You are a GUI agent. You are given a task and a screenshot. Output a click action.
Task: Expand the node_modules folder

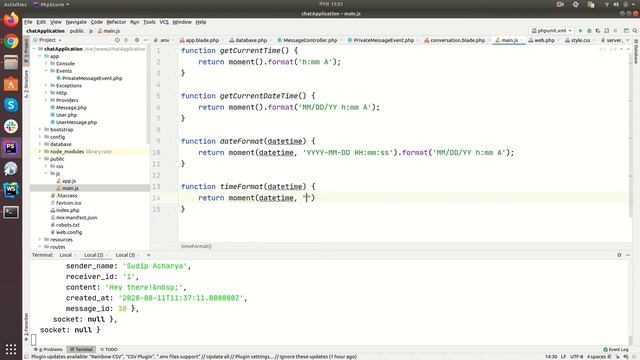coord(40,151)
